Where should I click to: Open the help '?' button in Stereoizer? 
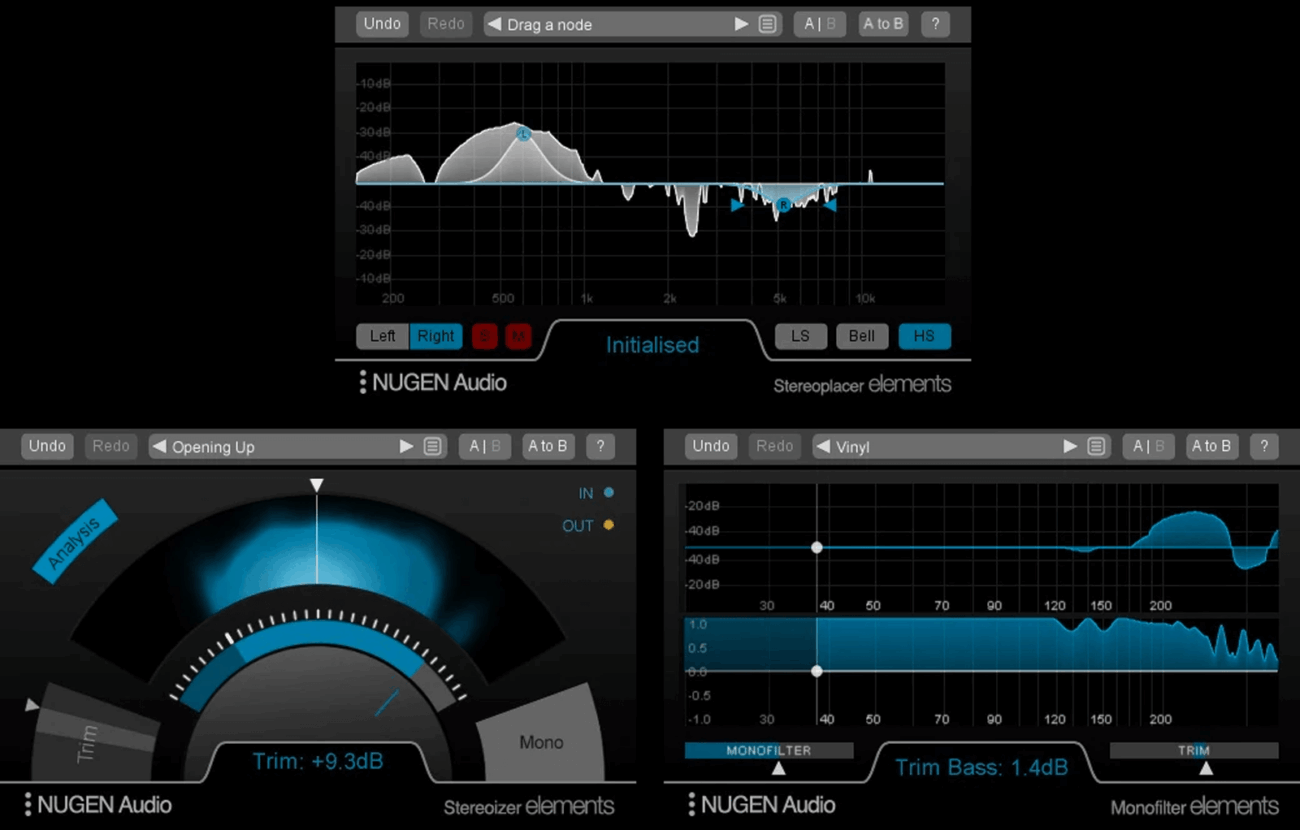[x=600, y=446]
